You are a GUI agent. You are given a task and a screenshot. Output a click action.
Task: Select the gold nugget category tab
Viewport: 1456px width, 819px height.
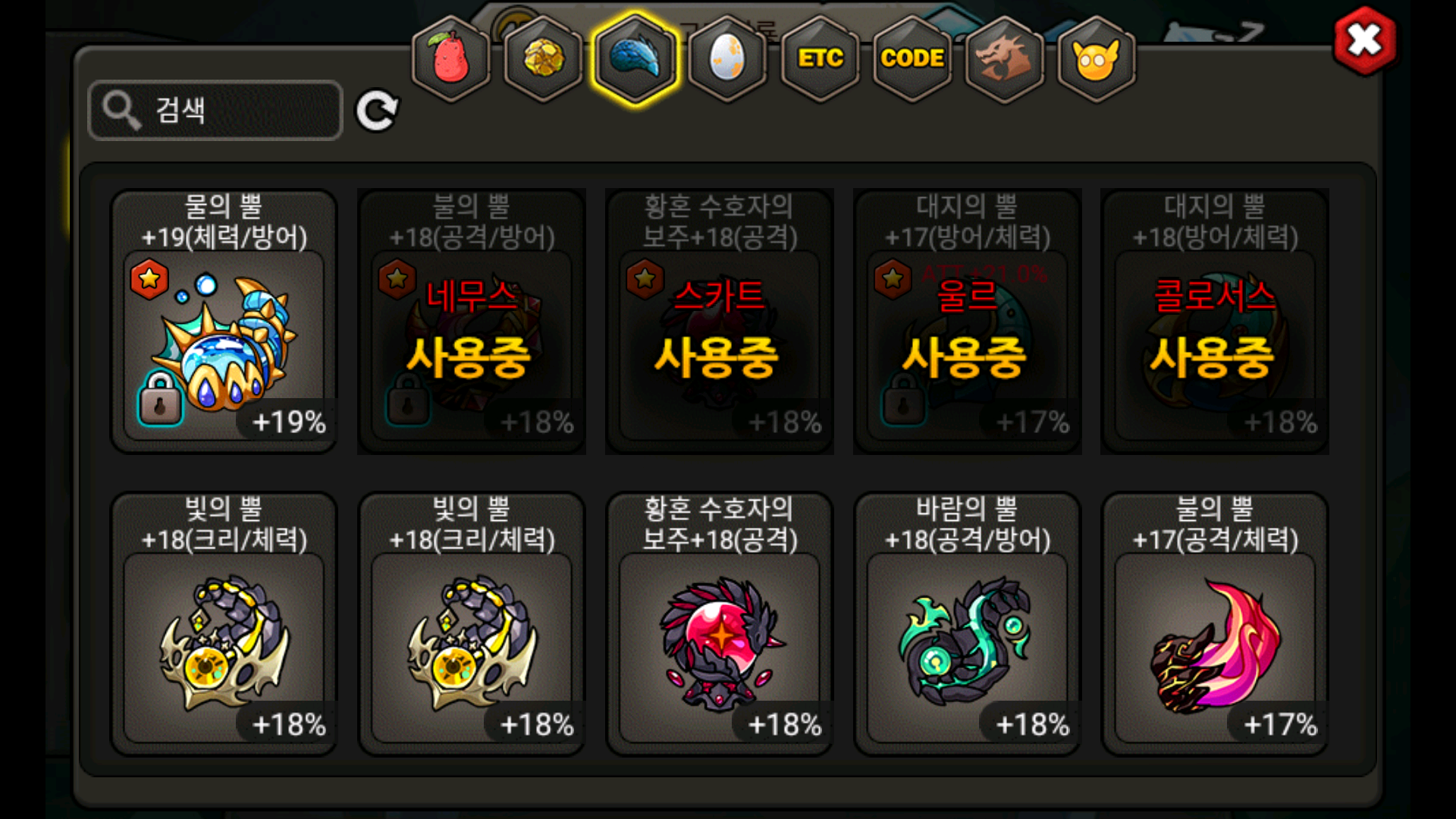(x=543, y=58)
